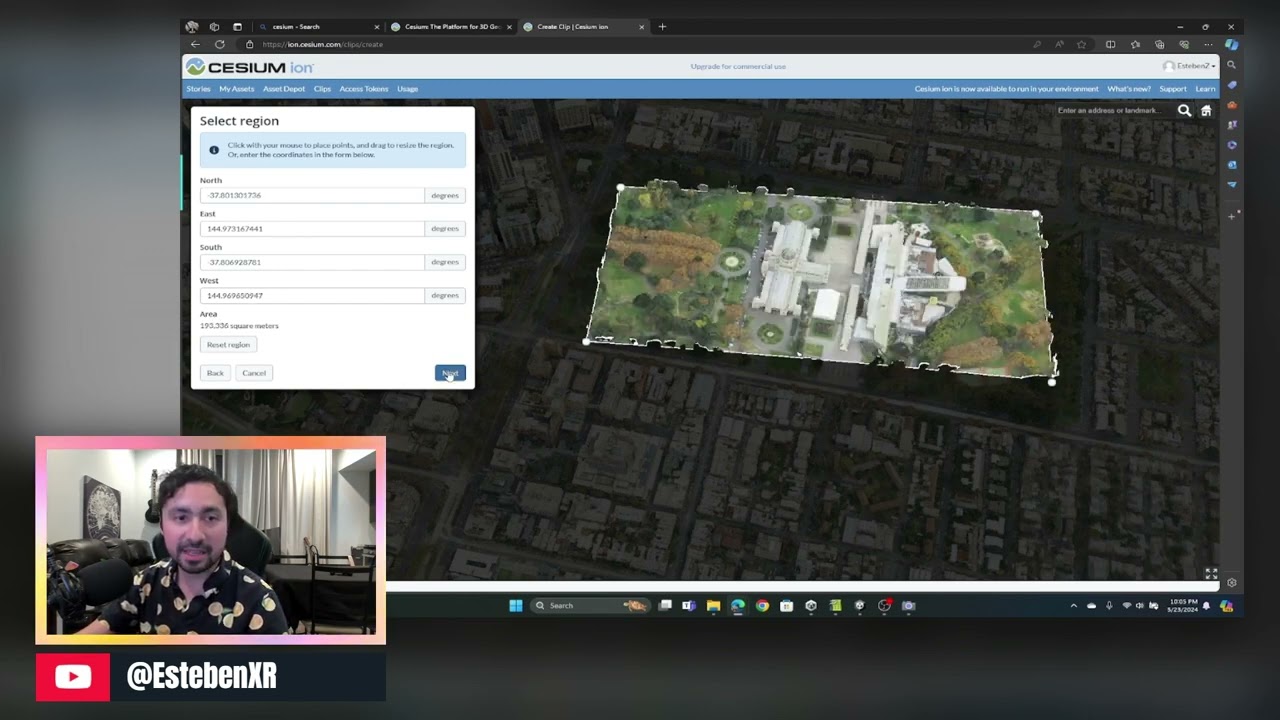Open the Learn link
The height and width of the screenshot is (720, 1280).
point(1205,89)
